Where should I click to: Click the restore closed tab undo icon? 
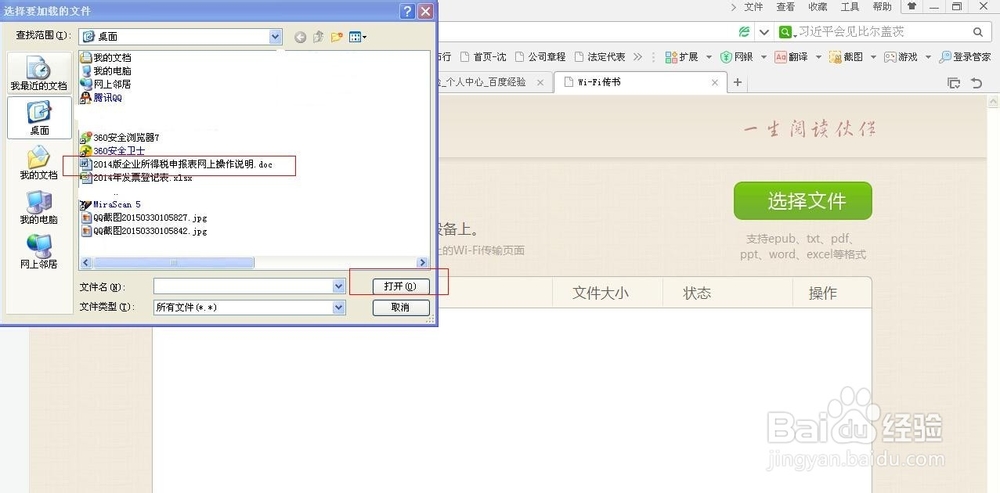coord(976,83)
